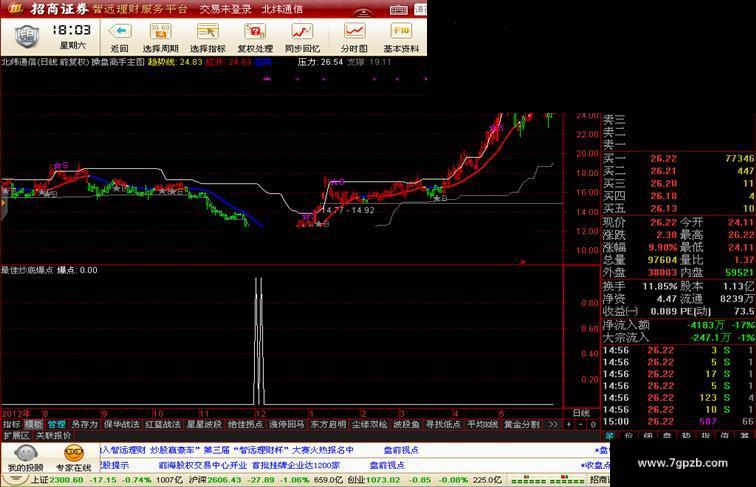Open the on-screen keyboard icon in title bar
The height and width of the screenshot is (487, 756).
[399, 9]
